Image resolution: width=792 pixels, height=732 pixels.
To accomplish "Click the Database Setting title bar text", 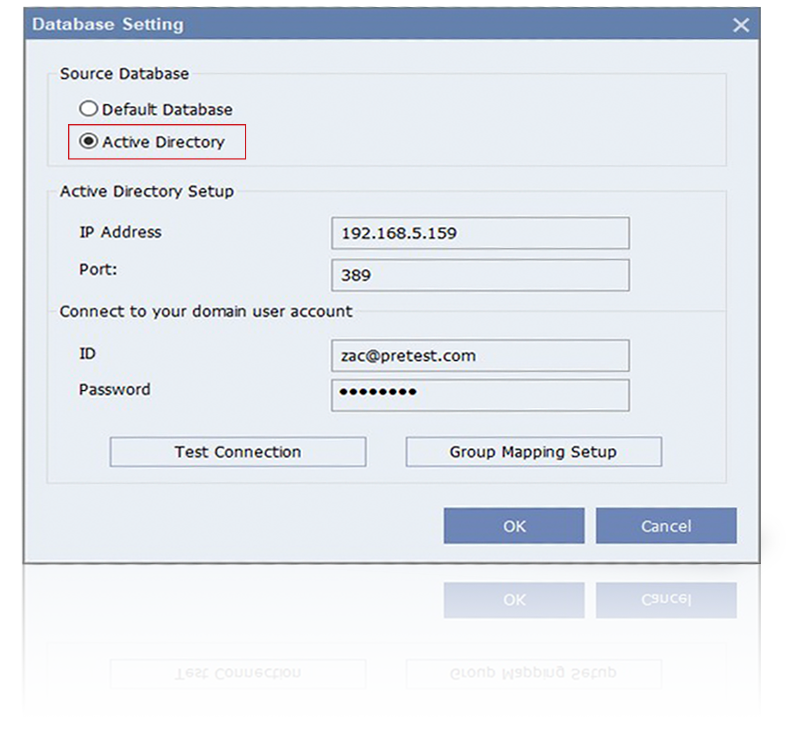I will point(108,24).
